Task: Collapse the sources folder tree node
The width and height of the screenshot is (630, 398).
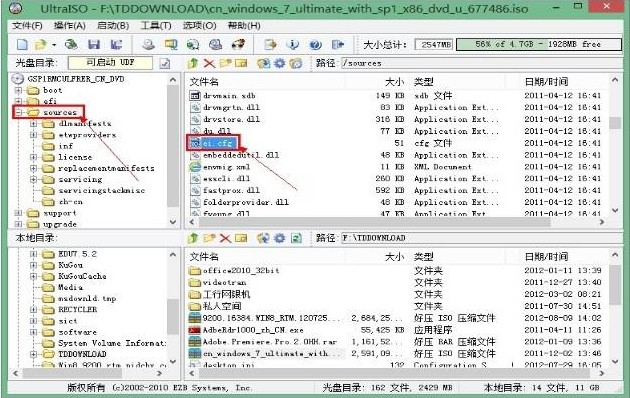Action: tap(18, 112)
